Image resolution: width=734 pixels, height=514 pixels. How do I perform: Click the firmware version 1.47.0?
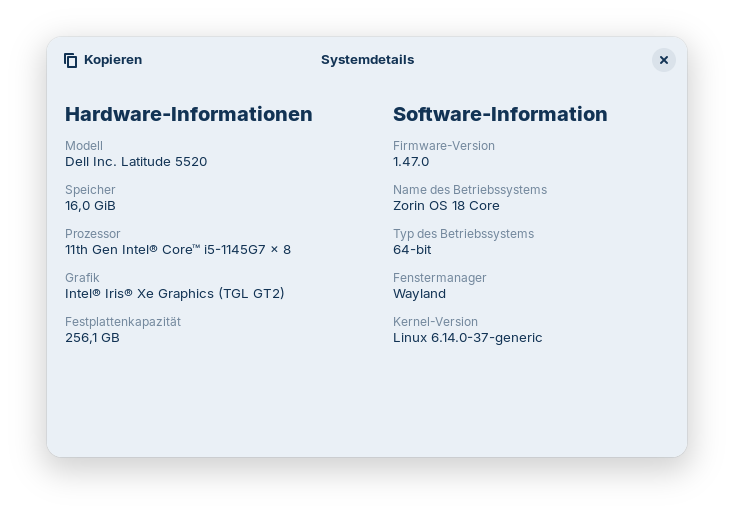pyautogui.click(x=411, y=161)
